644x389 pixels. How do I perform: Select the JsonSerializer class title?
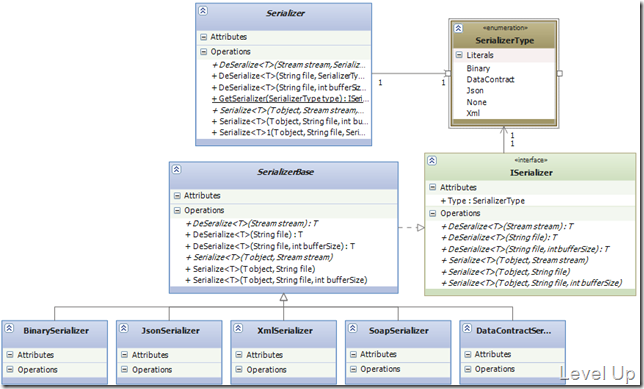[x=170, y=331]
